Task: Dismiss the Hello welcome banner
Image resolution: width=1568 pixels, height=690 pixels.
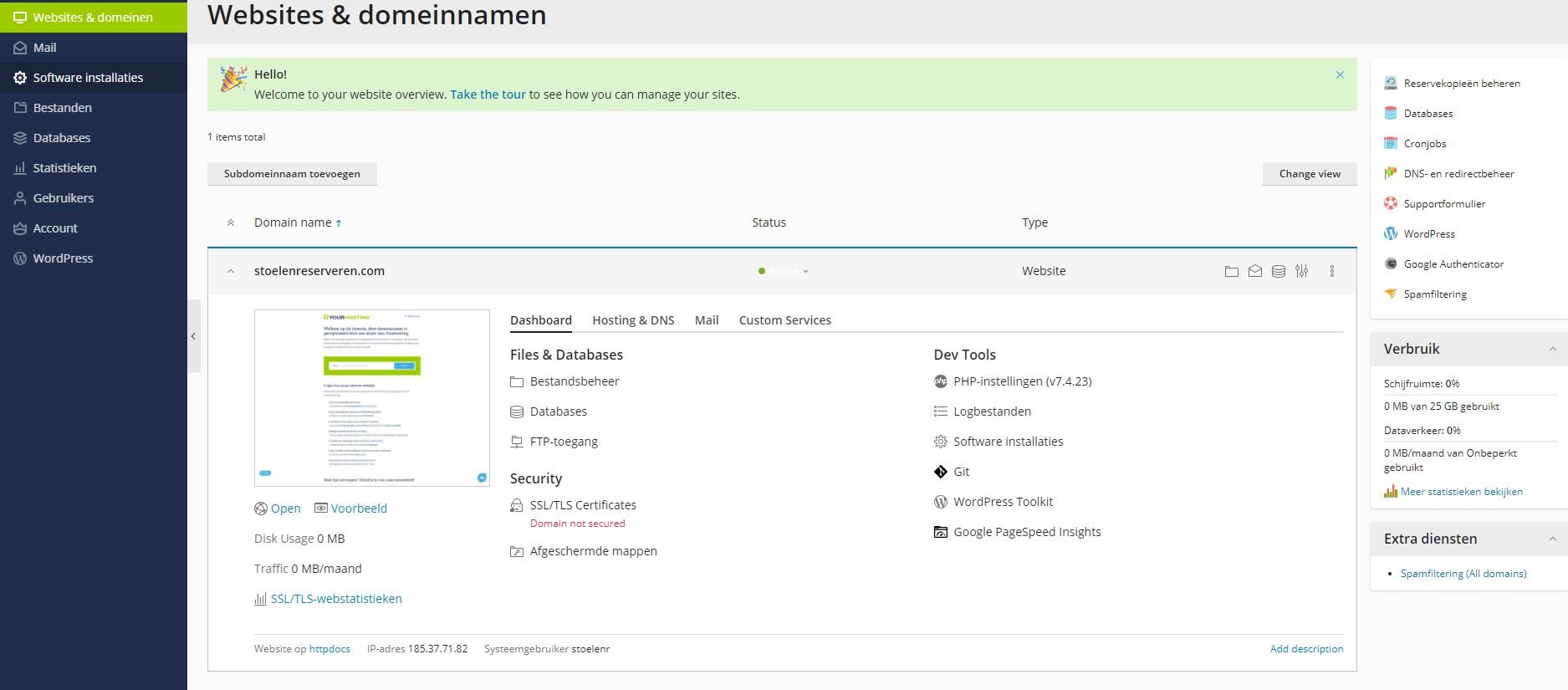Action: coord(1340,75)
